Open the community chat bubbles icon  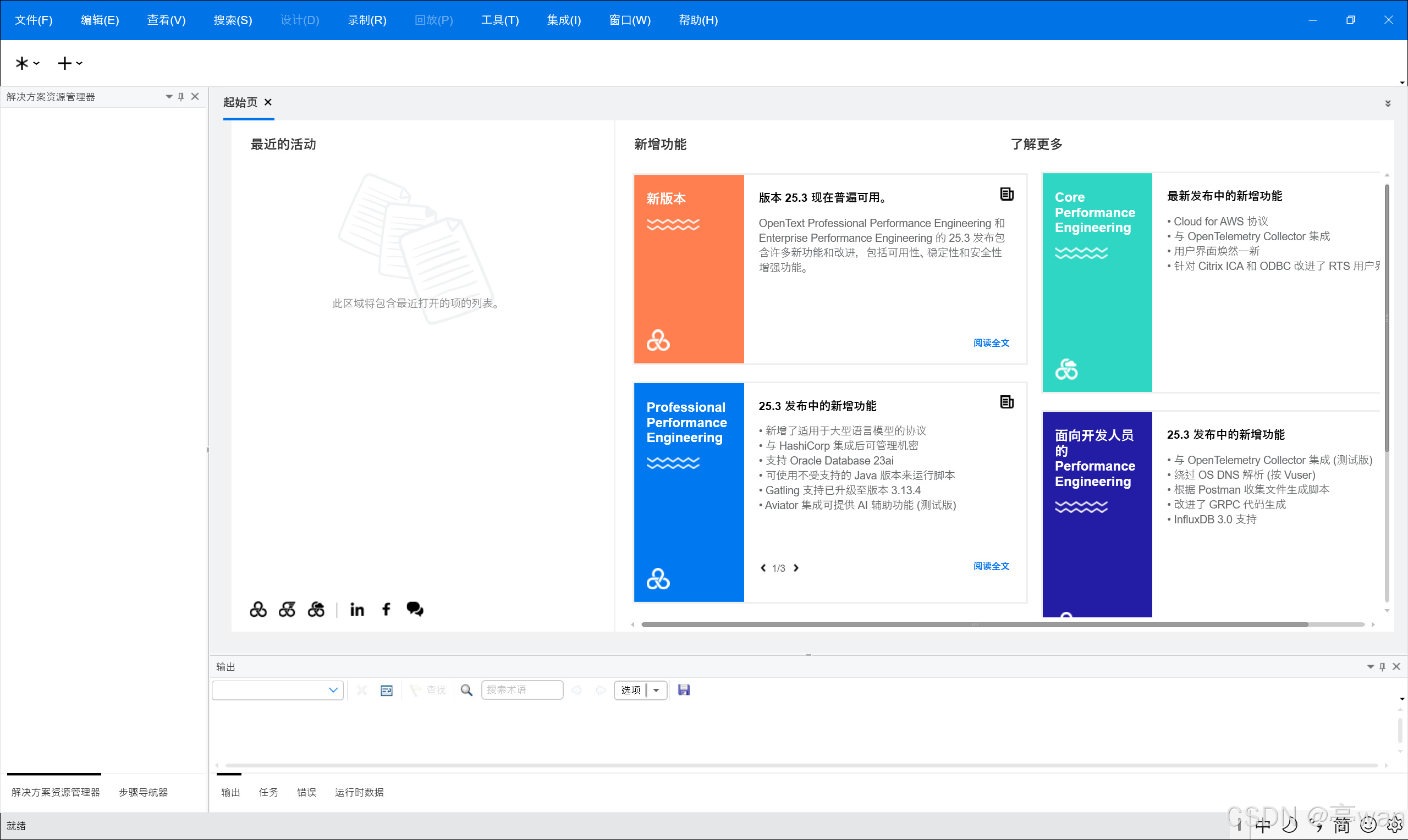tap(414, 609)
